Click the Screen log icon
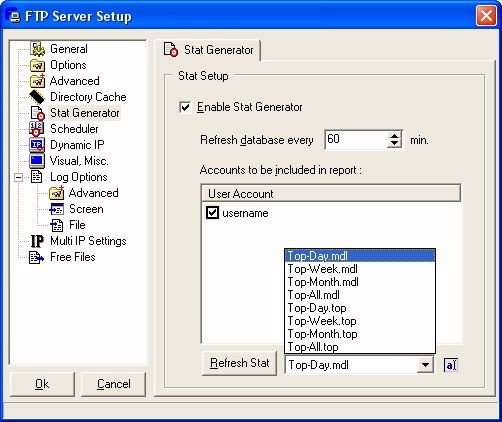The width and height of the screenshot is (502, 422). point(56,209)
